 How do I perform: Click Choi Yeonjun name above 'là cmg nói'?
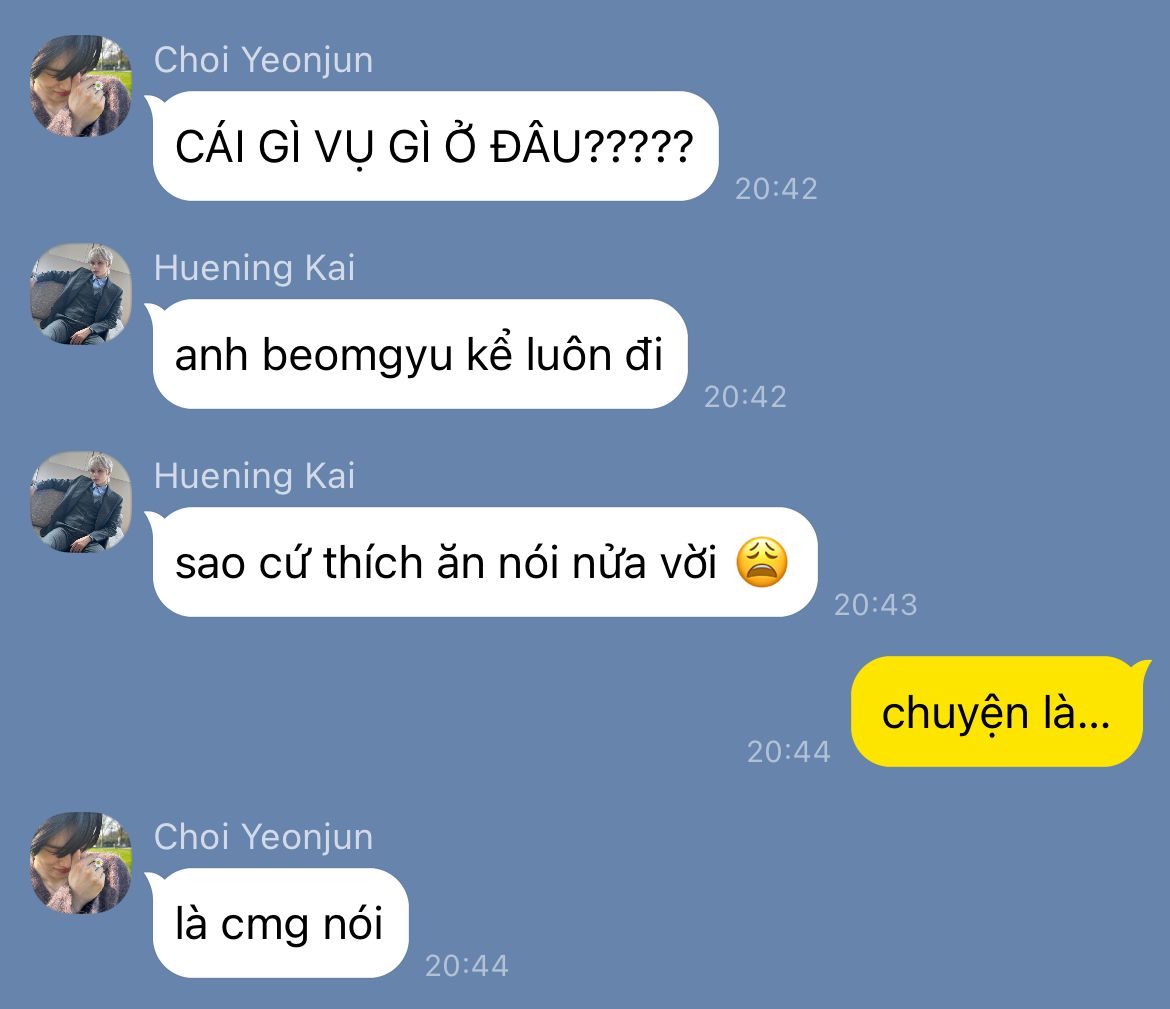click(x=263, y=837)
